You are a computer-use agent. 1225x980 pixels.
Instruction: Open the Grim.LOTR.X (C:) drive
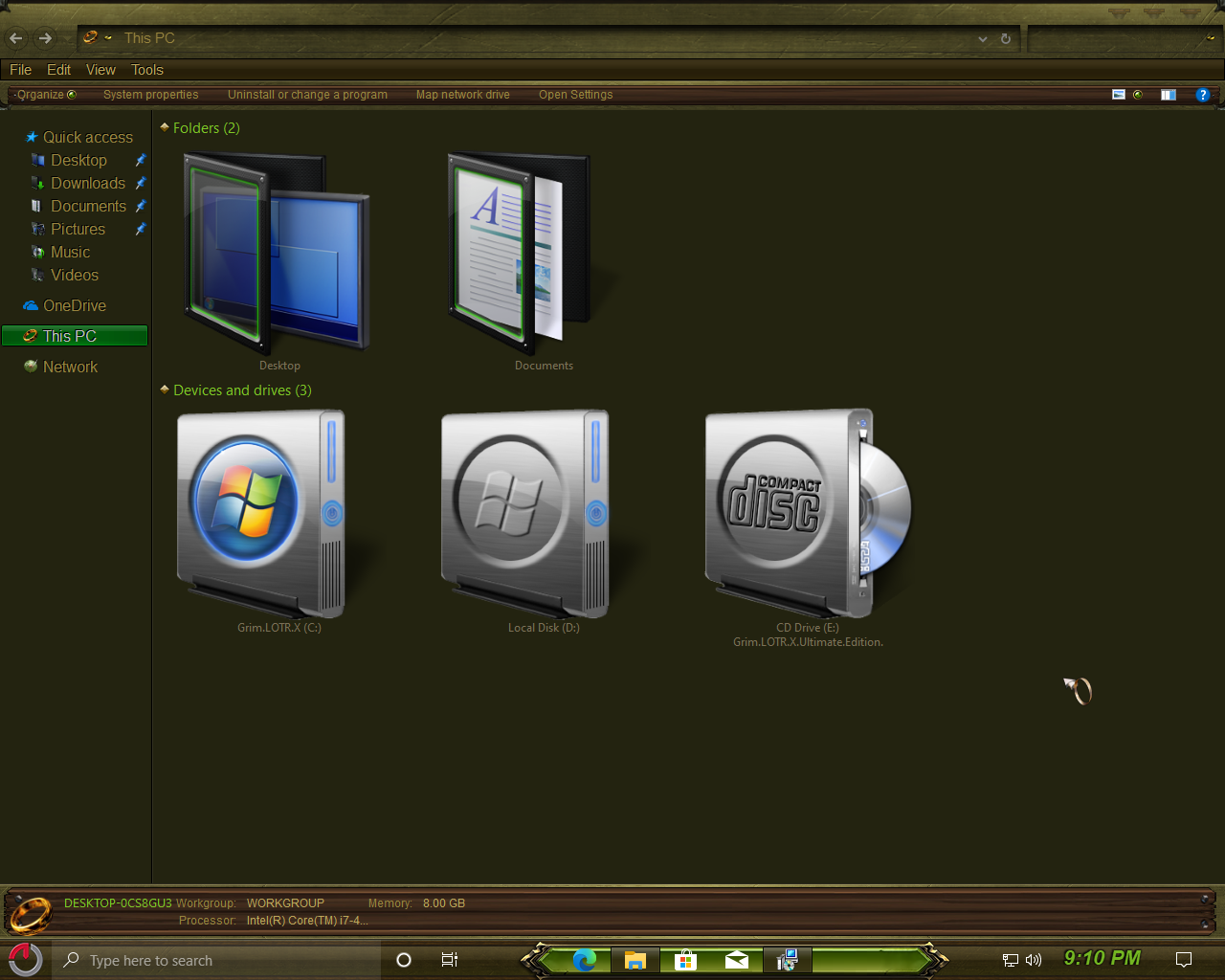[x=261, y=514]
